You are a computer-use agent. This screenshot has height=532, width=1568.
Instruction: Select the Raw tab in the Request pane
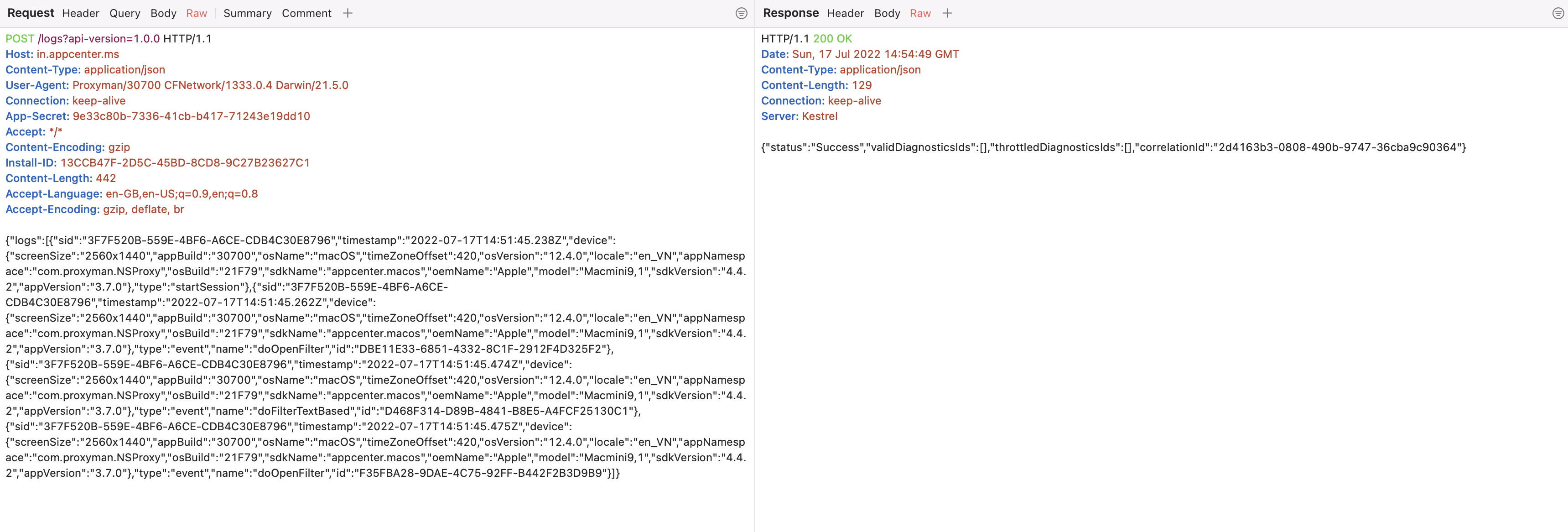pyautogui.click(x=197, y=13)
